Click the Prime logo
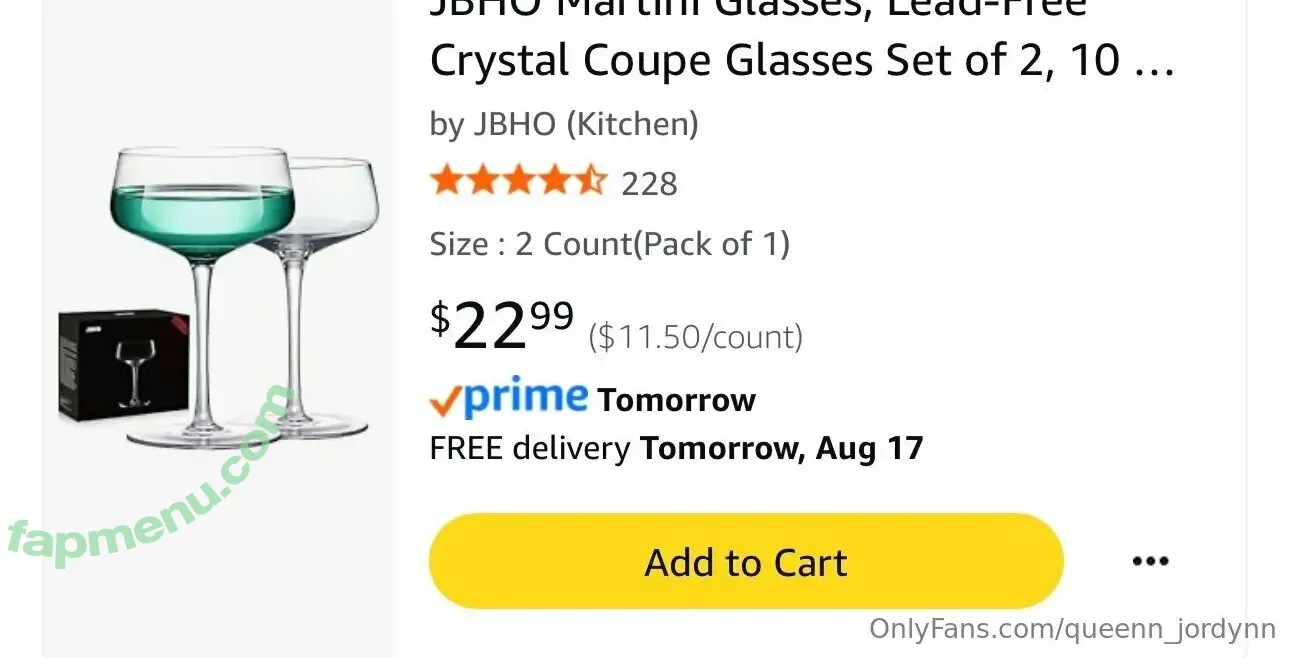 [x=525, y=397]
